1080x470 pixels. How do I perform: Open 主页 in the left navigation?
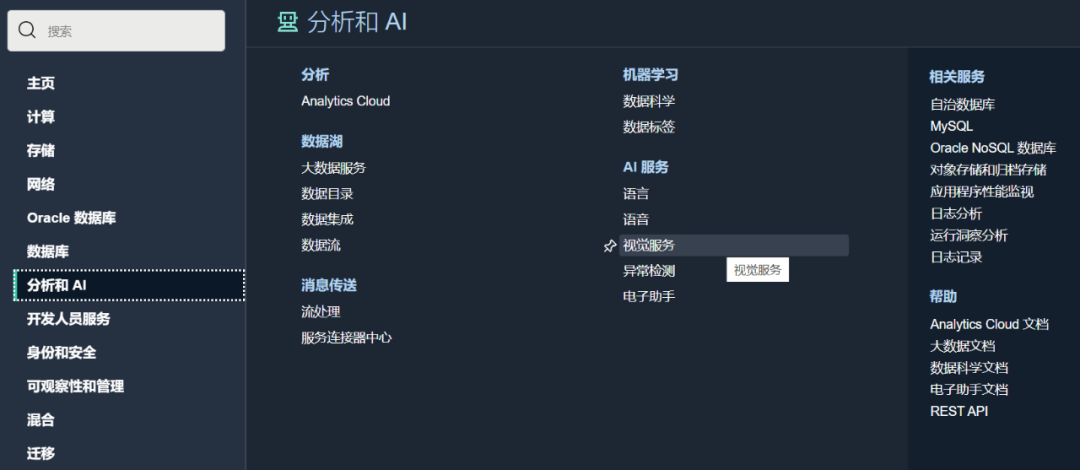click(x=41, y=84)
